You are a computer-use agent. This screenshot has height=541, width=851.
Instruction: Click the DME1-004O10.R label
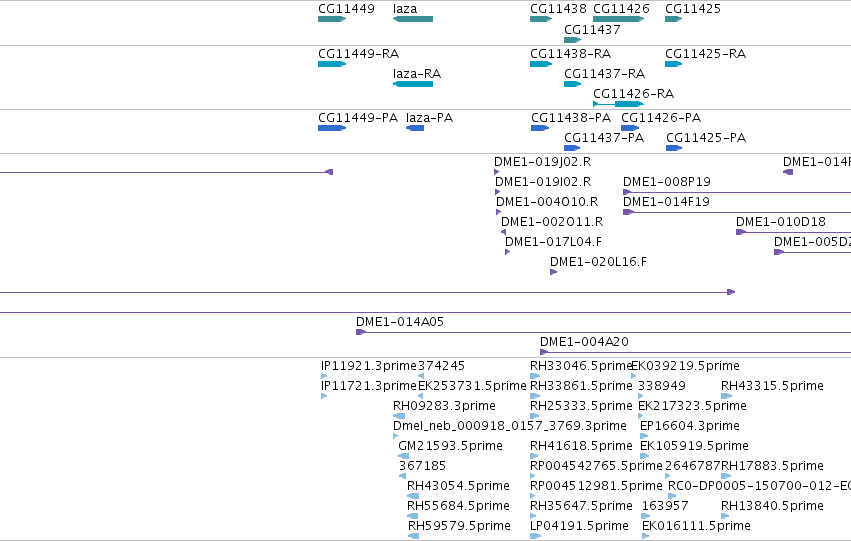[547, 202]
